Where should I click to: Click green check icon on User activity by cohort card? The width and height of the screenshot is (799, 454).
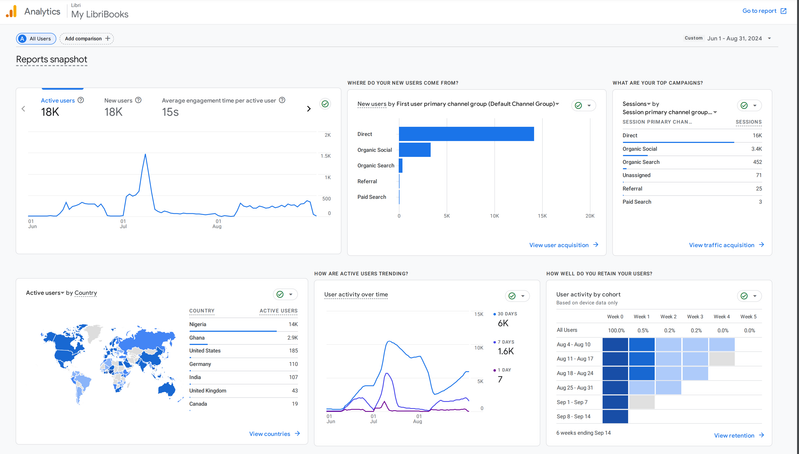point(744,296)
